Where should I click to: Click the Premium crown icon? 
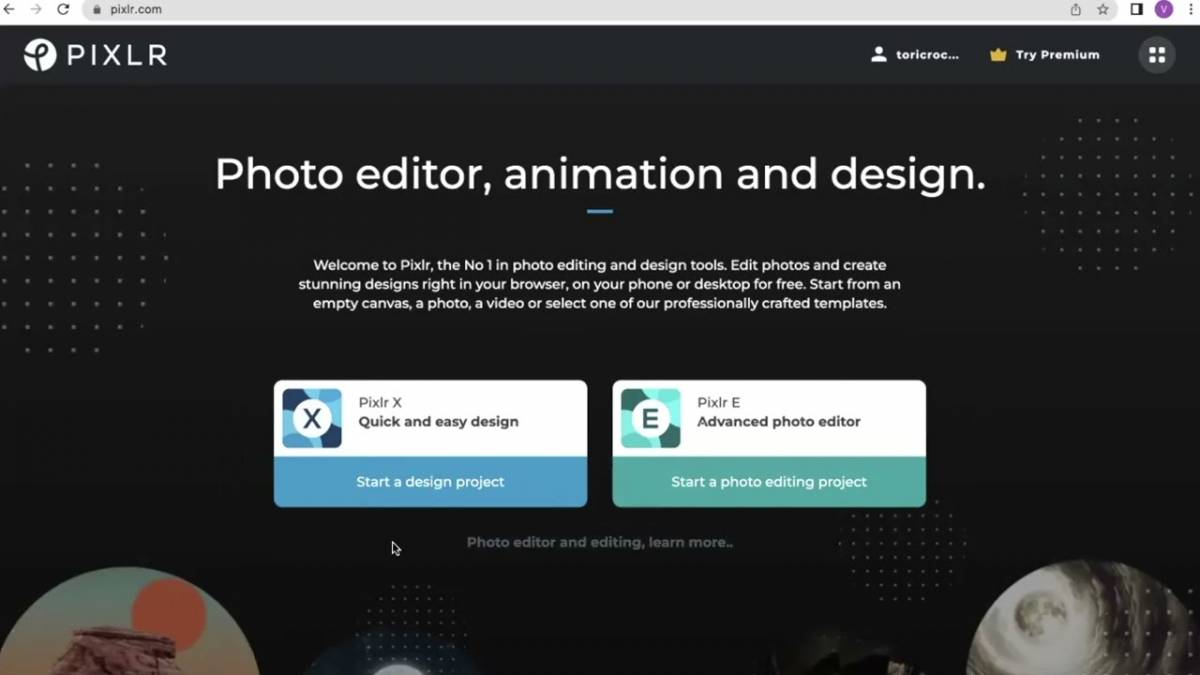998,55
